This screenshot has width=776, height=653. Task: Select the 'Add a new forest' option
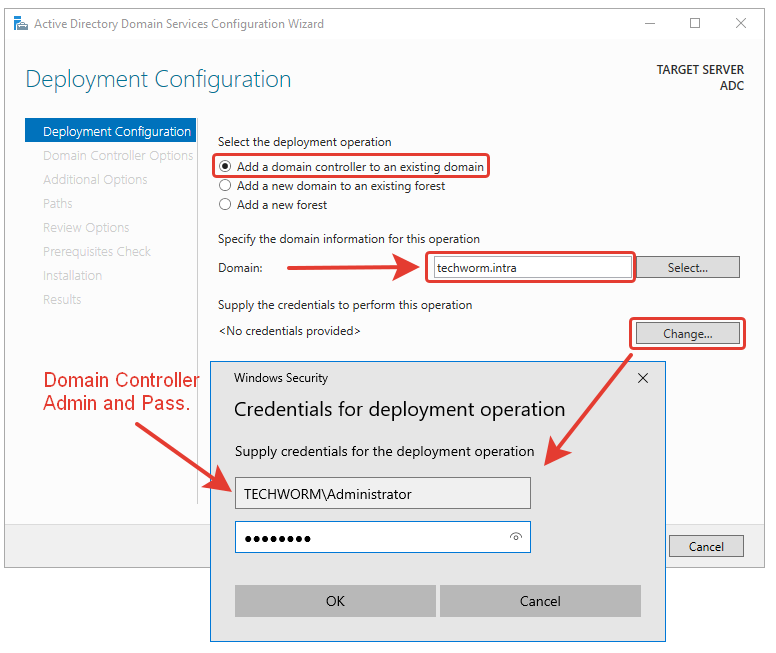(x=226, y=204)
